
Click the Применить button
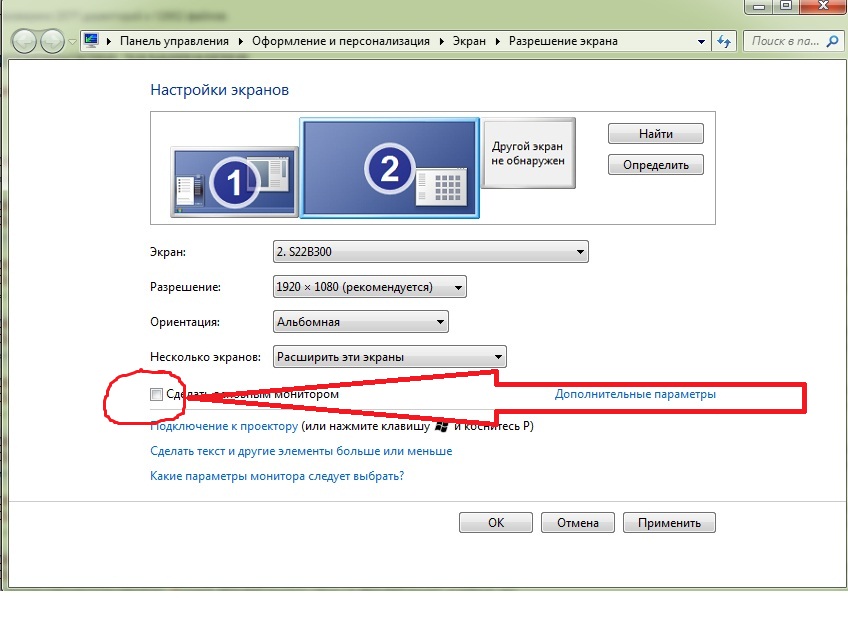click(x=669, y=523)
